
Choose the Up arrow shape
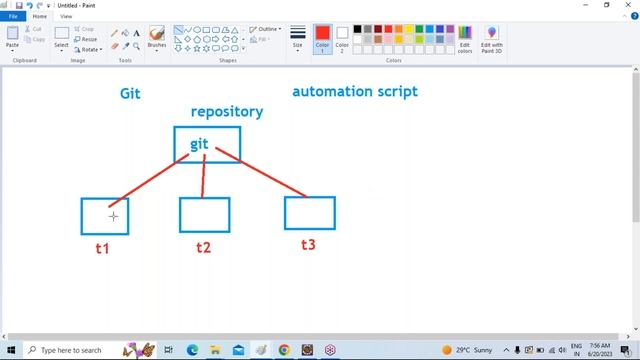click(235, 39)
